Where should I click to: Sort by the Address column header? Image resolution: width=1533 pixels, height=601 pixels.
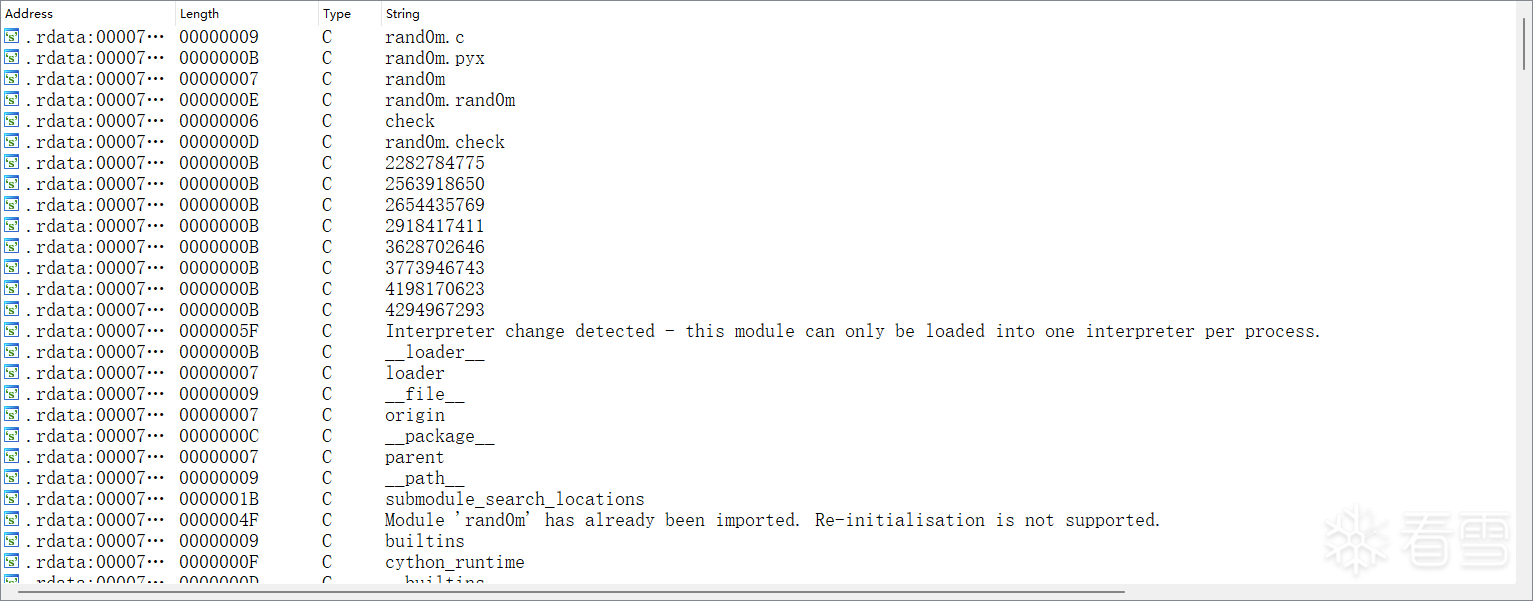click(30, 14)
